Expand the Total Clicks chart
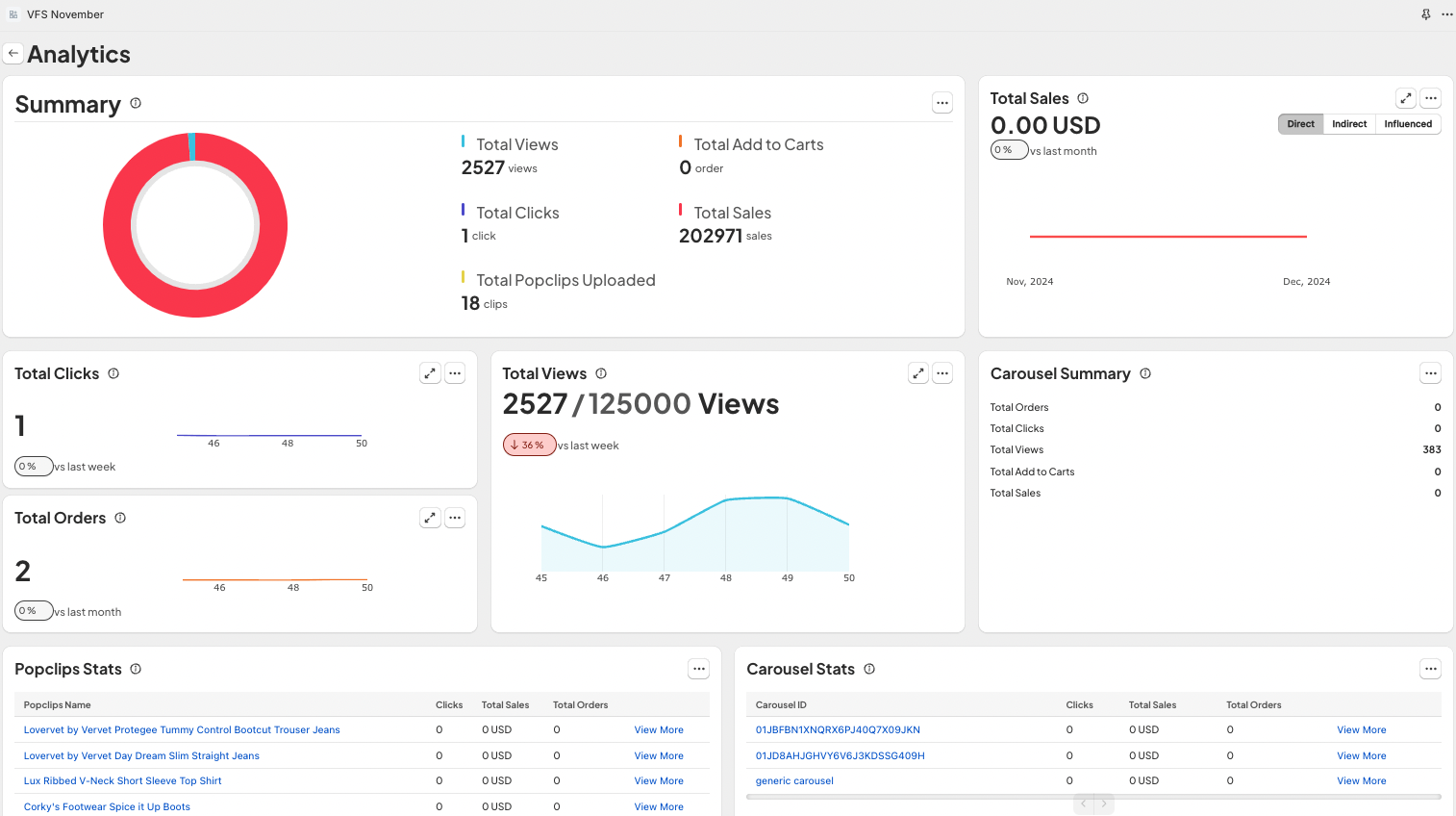Viewport: 1456px width, 816px height. coord(430,373)
